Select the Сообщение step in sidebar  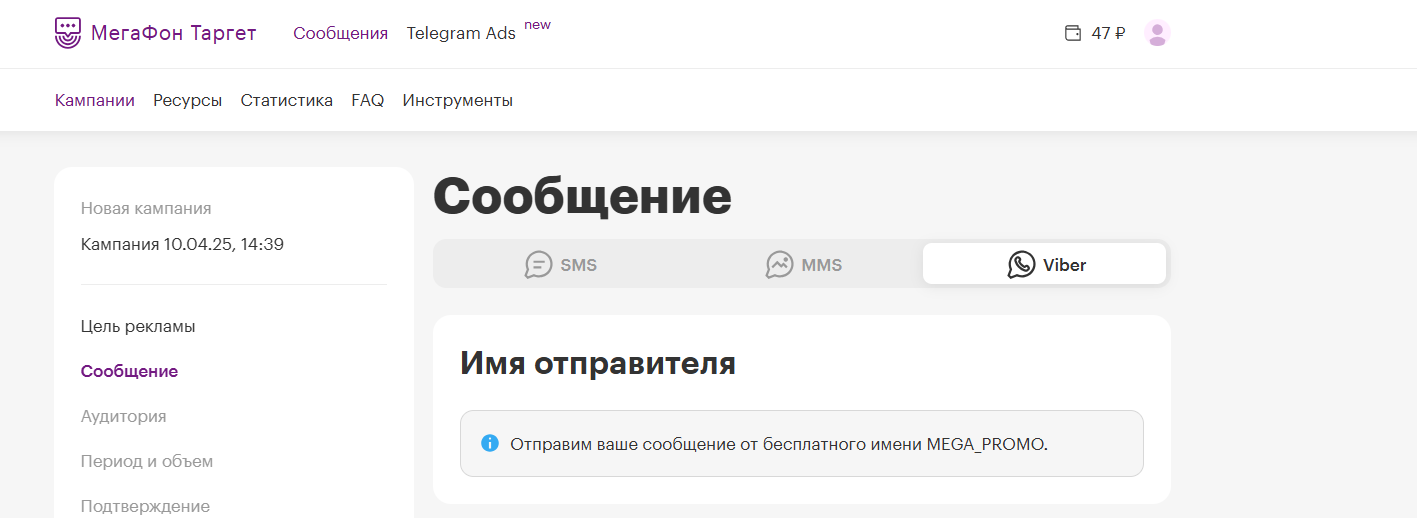coord(129,371)
